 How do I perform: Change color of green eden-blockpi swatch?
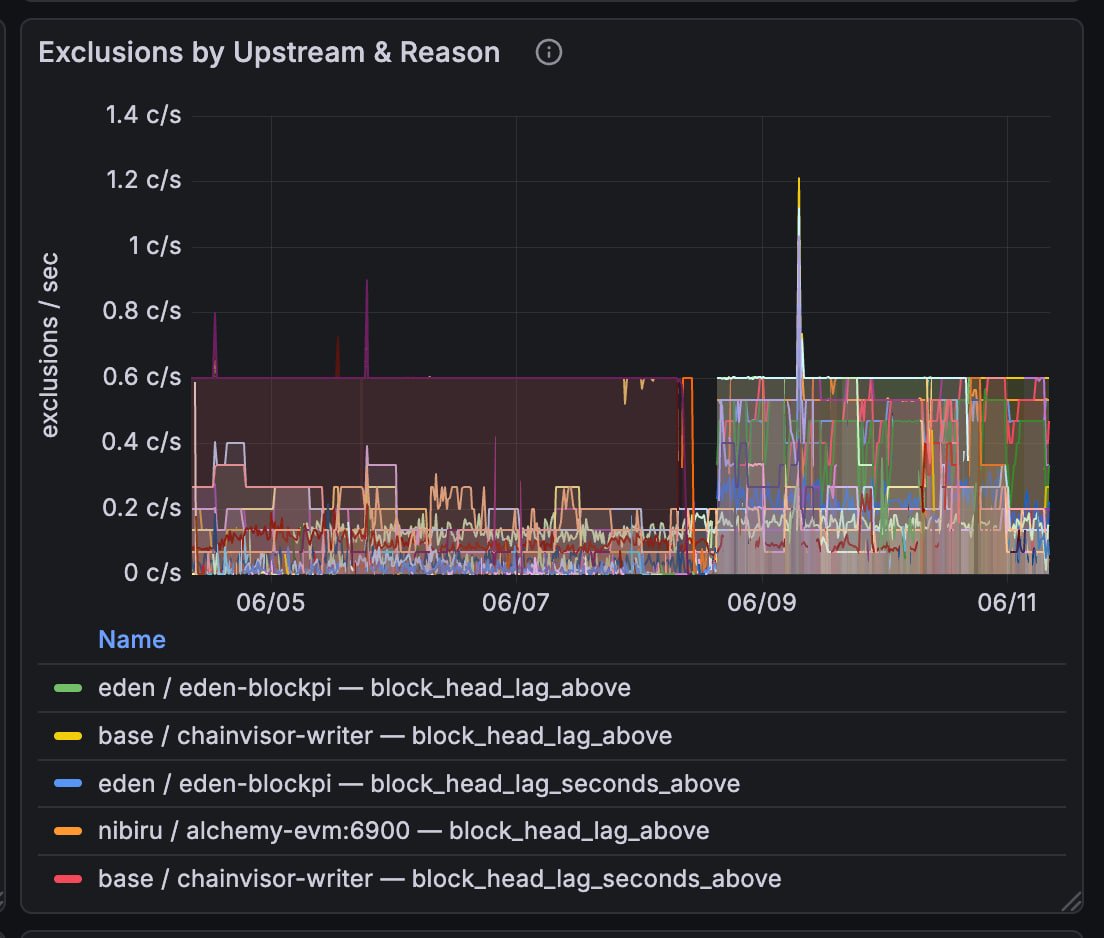[68, 688]
